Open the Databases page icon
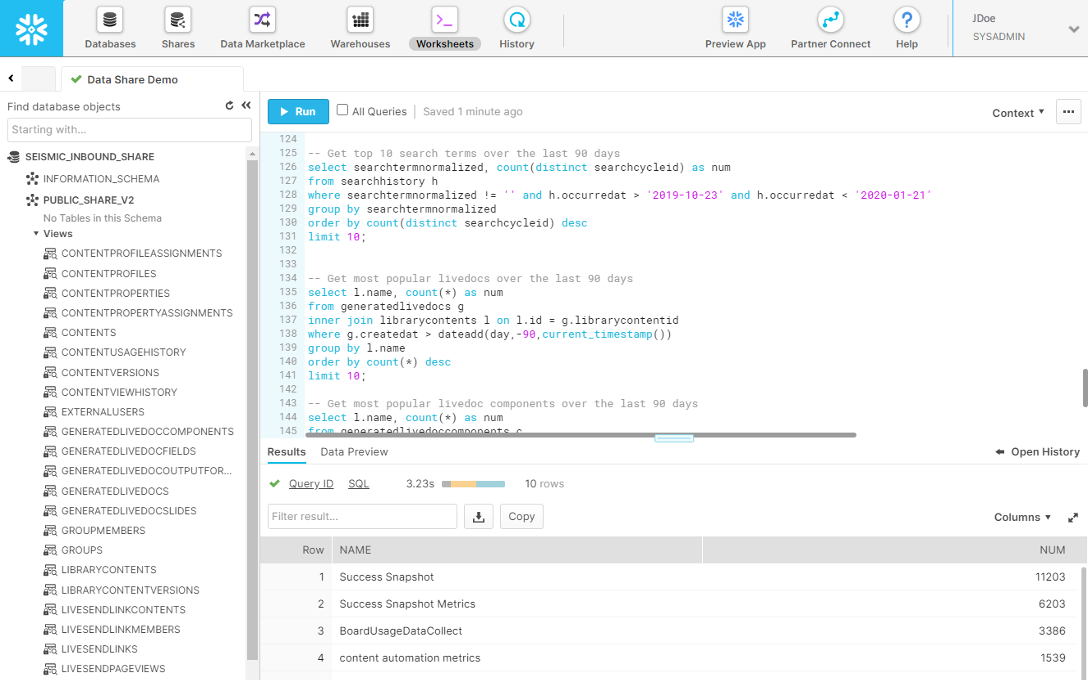This screenshot has width=1088, height=680. (x=110, y=20)
